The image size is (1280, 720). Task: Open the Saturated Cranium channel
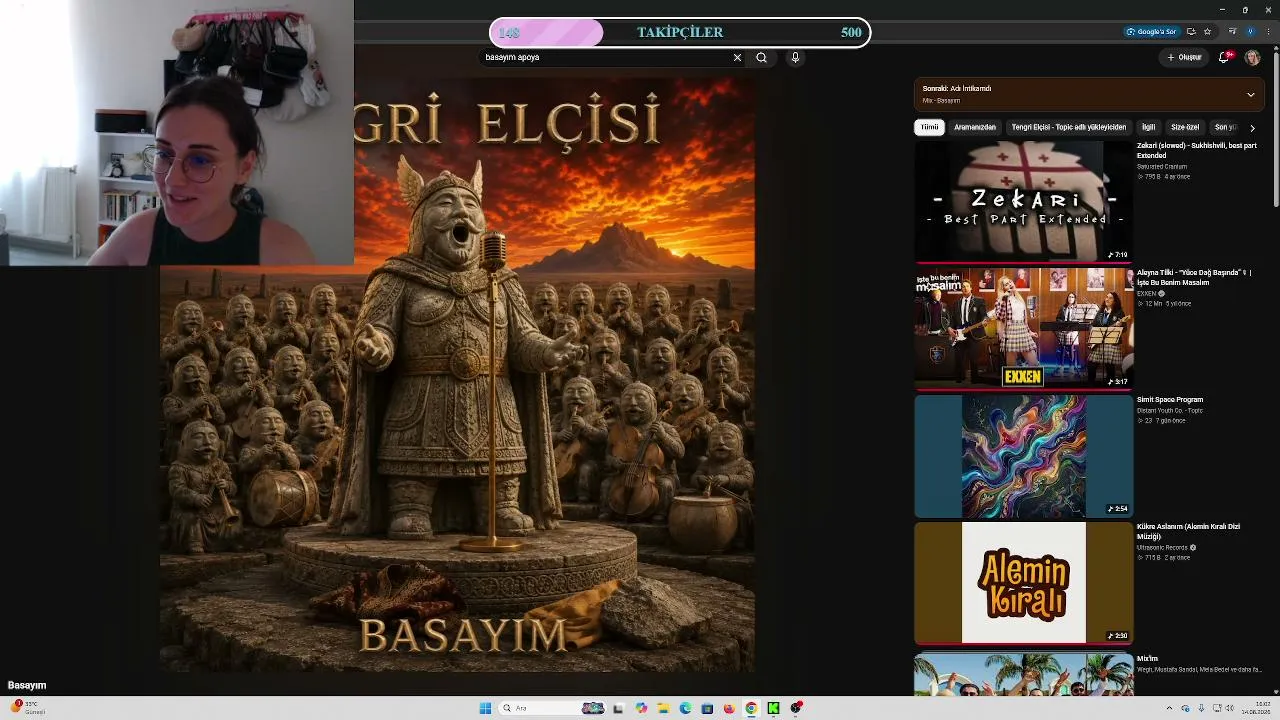pyautogui.click(x=1162, y=166)
